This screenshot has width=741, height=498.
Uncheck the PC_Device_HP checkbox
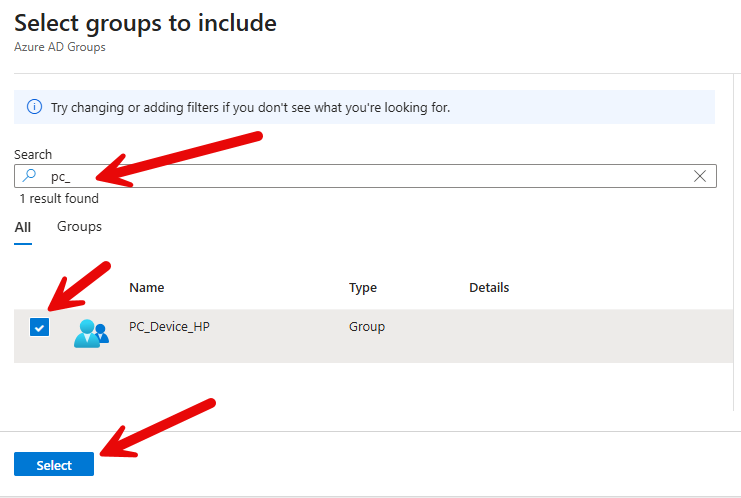(39, 327)
